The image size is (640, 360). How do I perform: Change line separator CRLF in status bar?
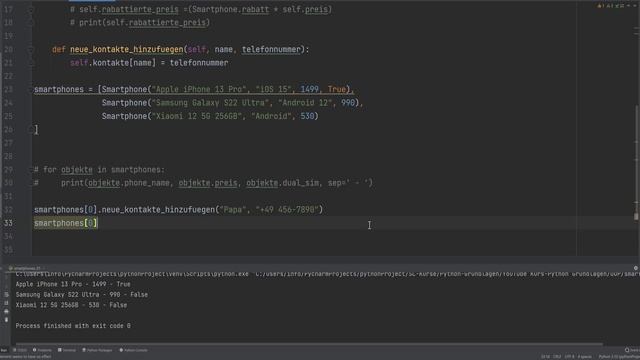[557, 357]
